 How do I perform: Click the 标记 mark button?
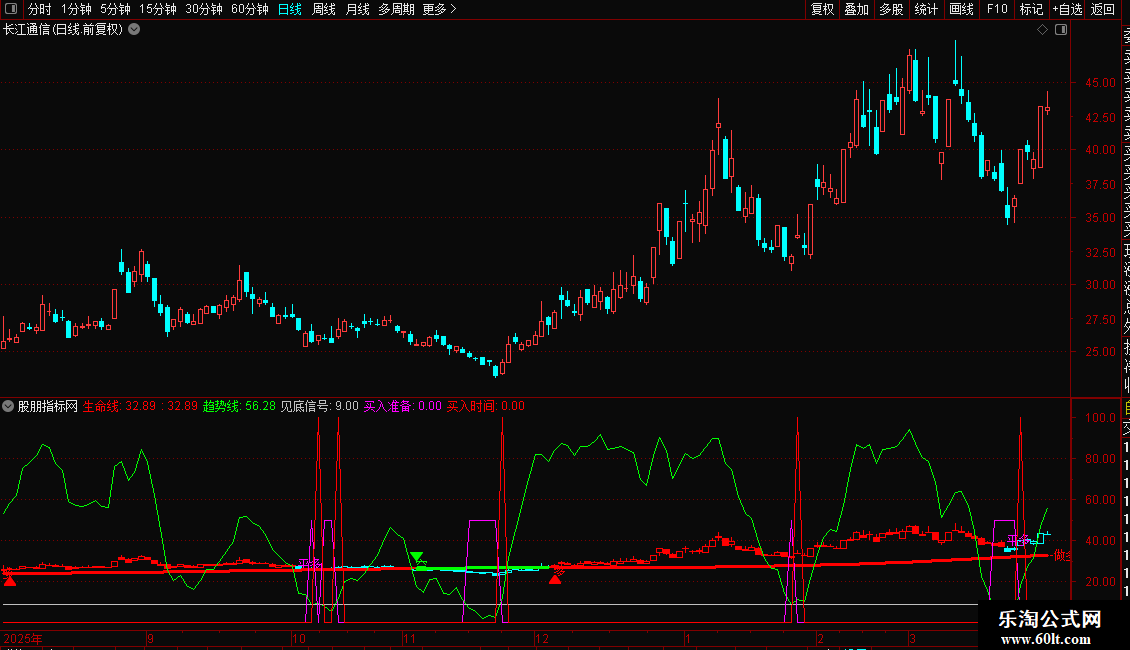1031,9
